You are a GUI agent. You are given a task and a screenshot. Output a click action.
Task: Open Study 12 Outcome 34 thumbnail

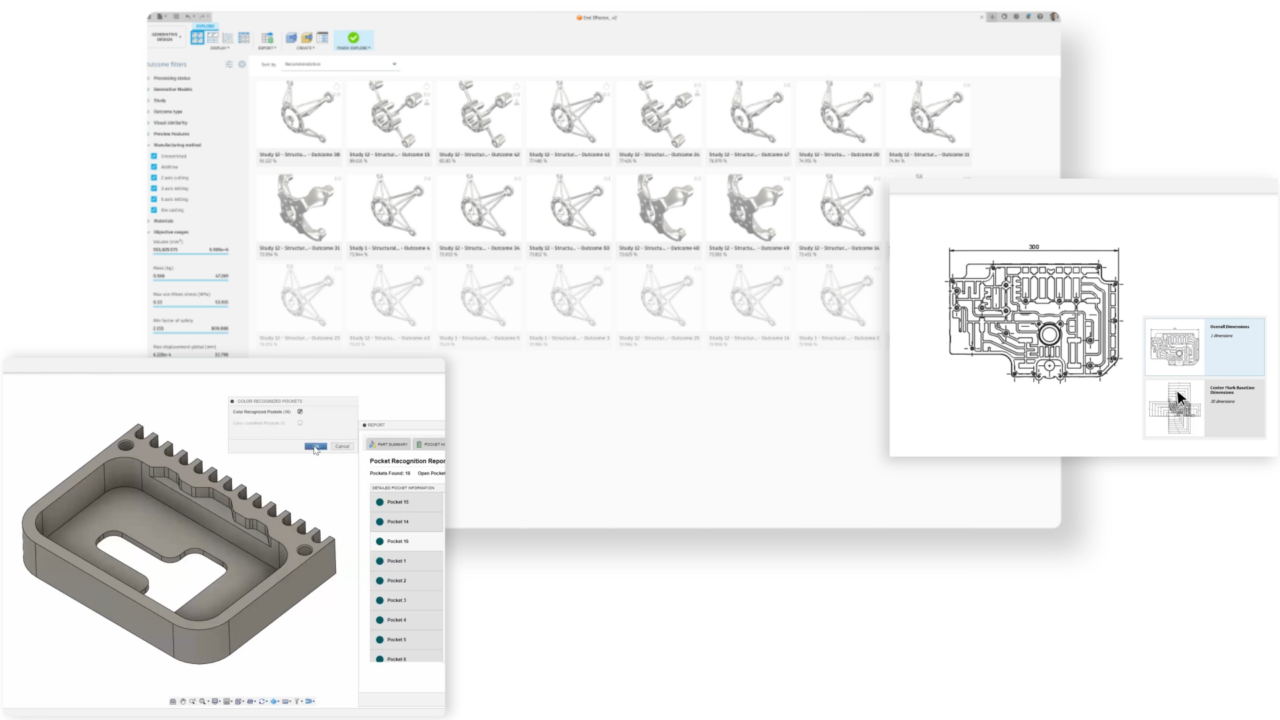480,208
